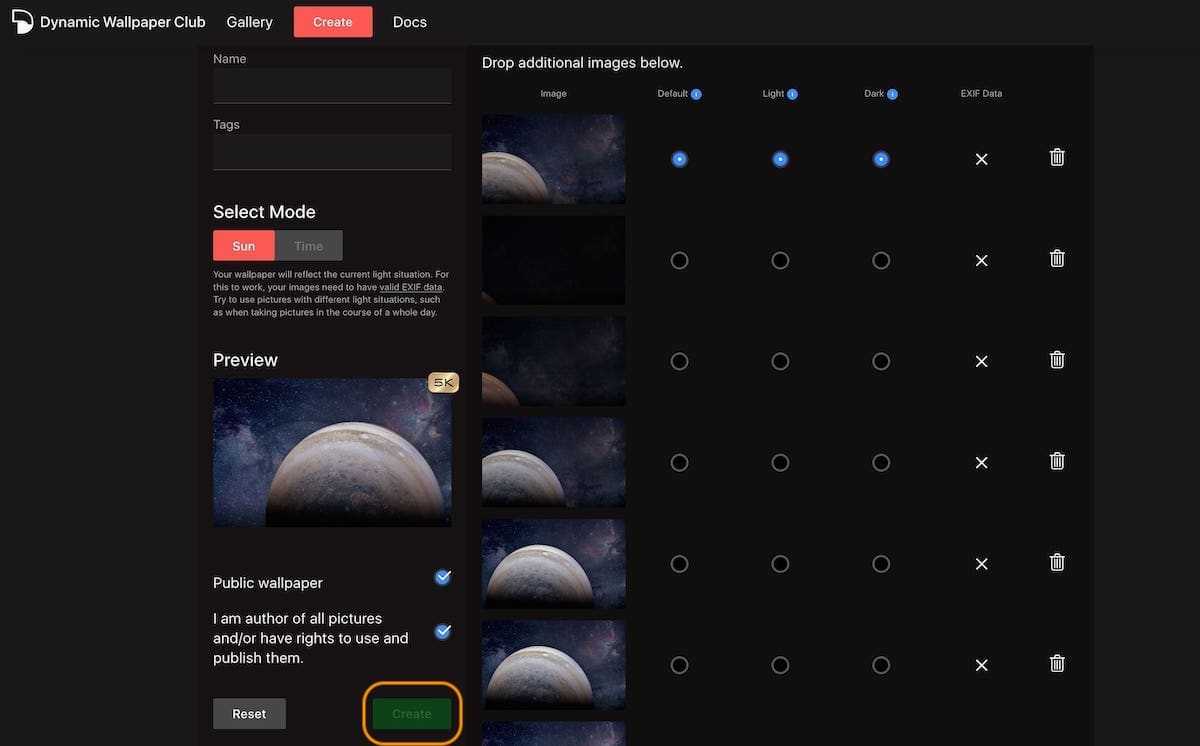Set second image as Default
The image size is (1200, 746).
coord(680,260)
